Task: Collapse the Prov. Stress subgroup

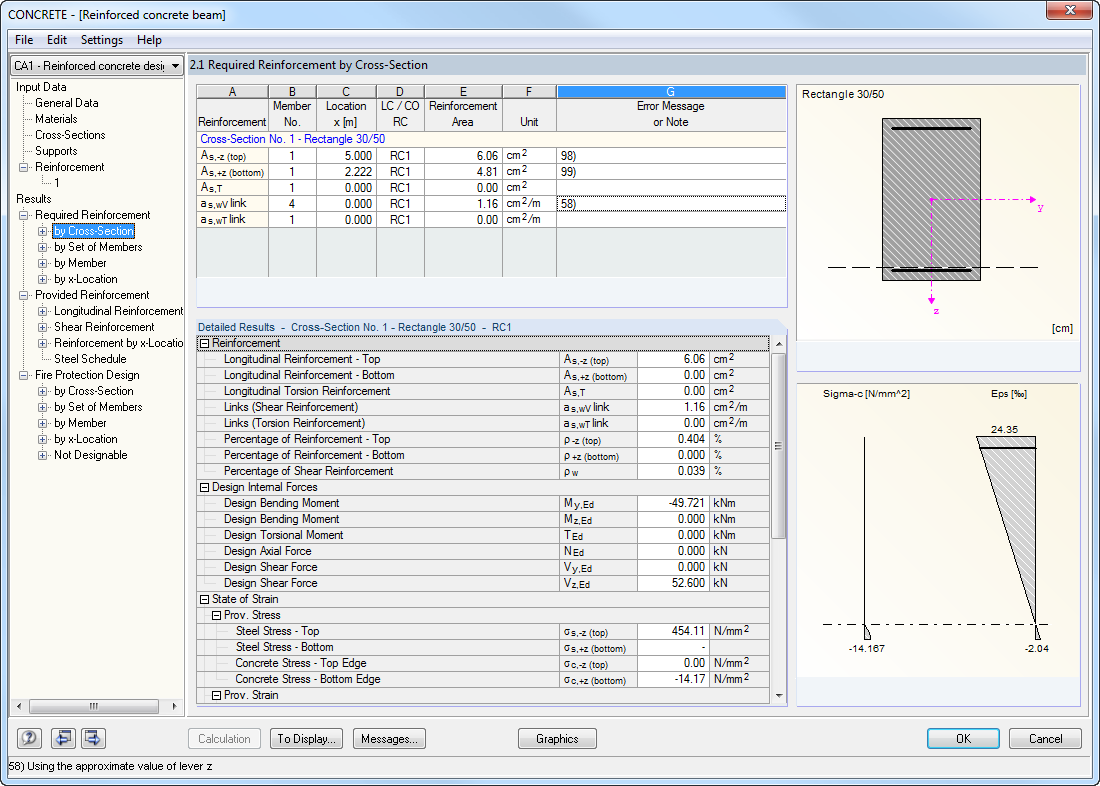Action: tap(217, 615)
